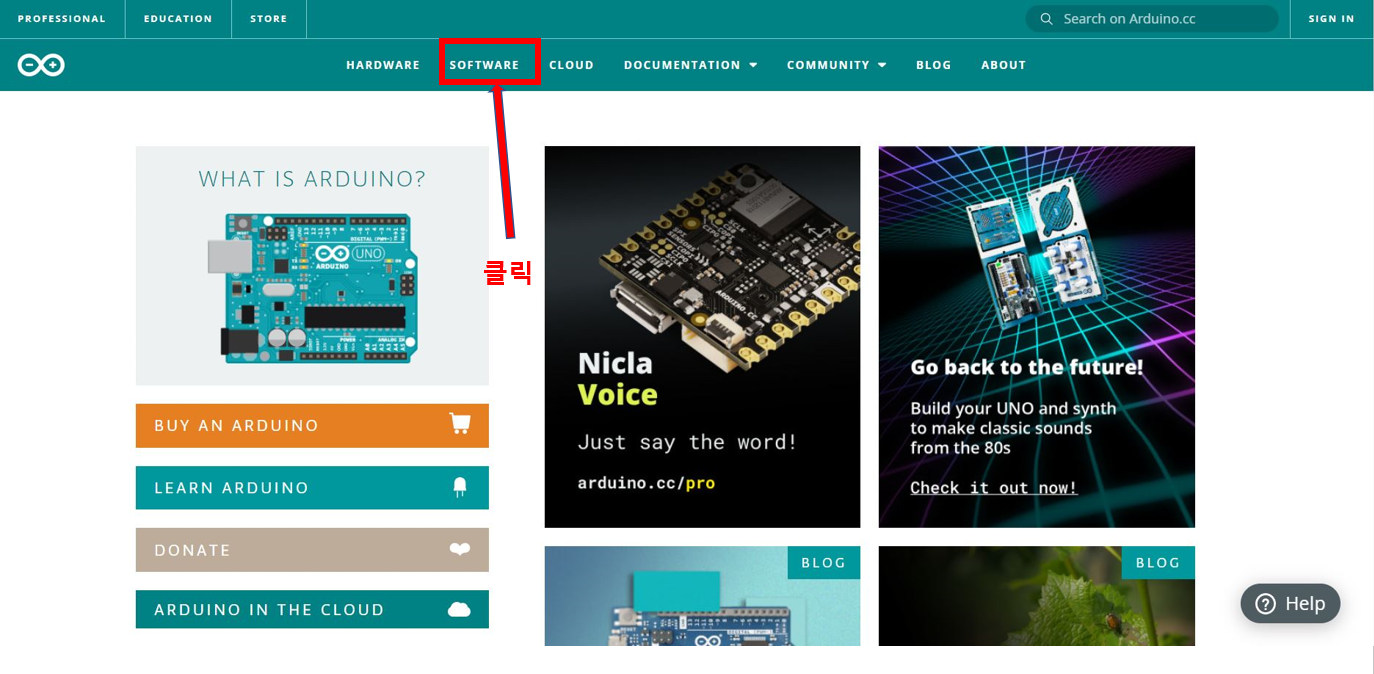Open the blog card with green plant

click(x=1036, y=596)
